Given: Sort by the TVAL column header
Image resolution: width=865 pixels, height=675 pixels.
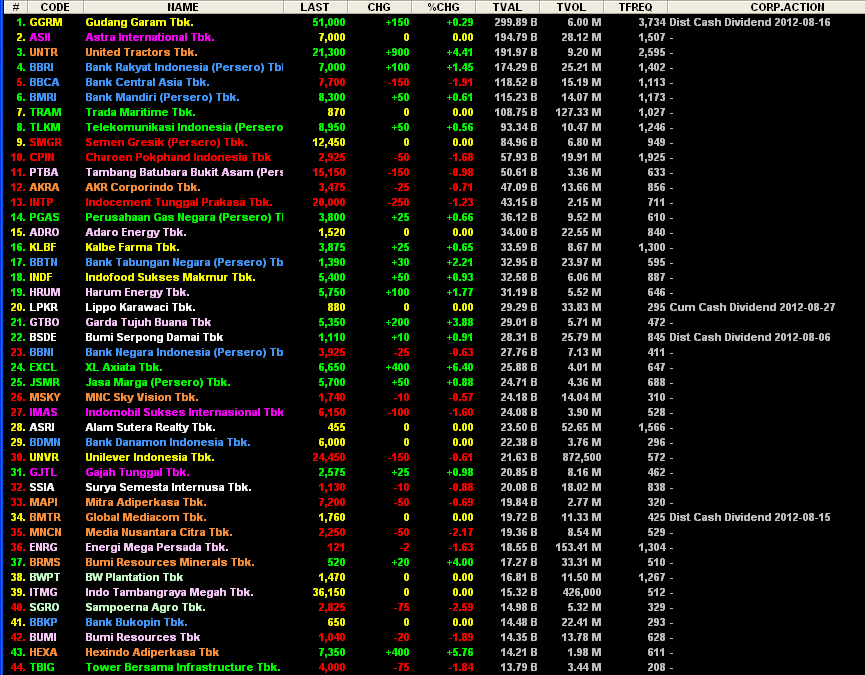Looking at the screenshot, I should 508,7.
